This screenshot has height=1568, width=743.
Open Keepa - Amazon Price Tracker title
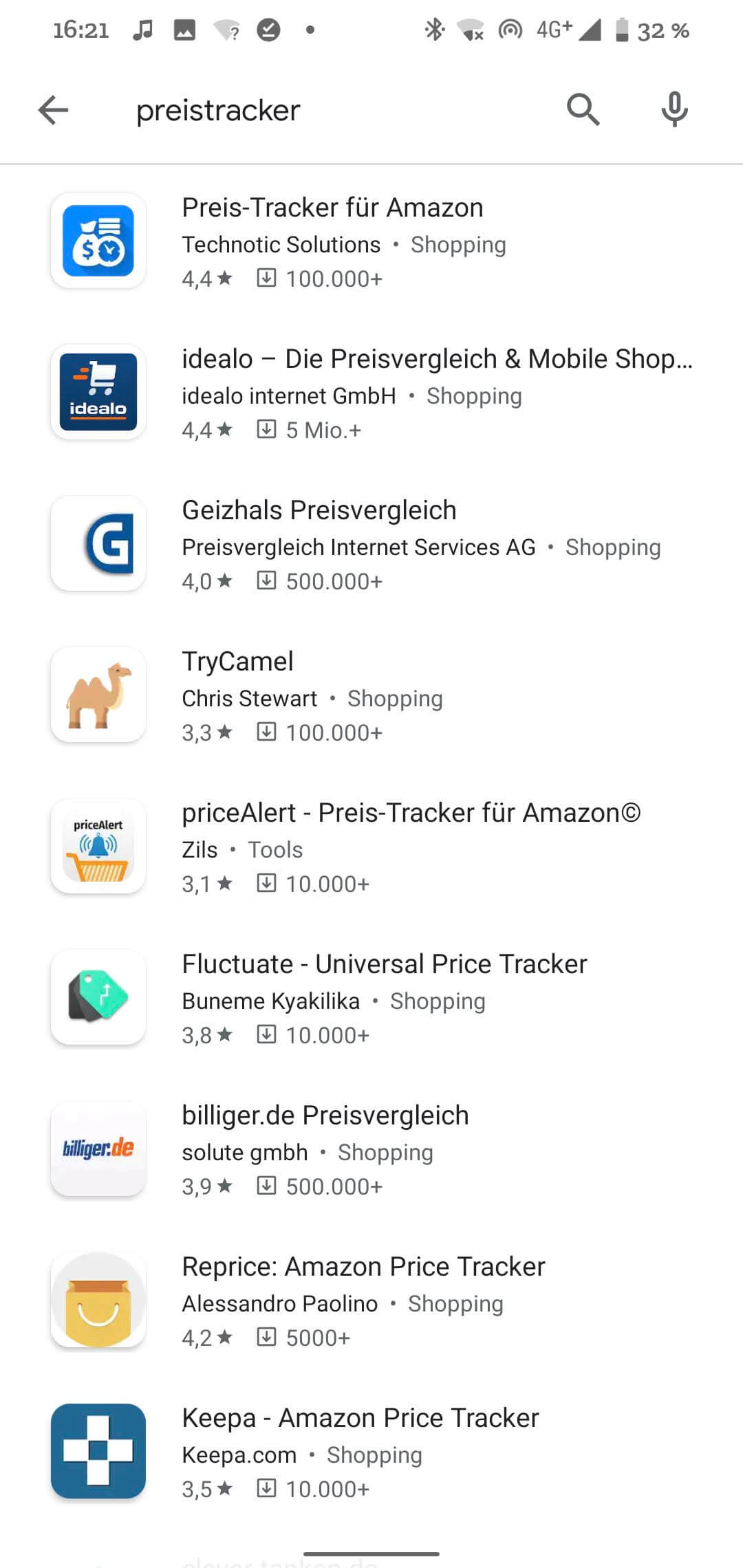click(x=360, y=1418)
